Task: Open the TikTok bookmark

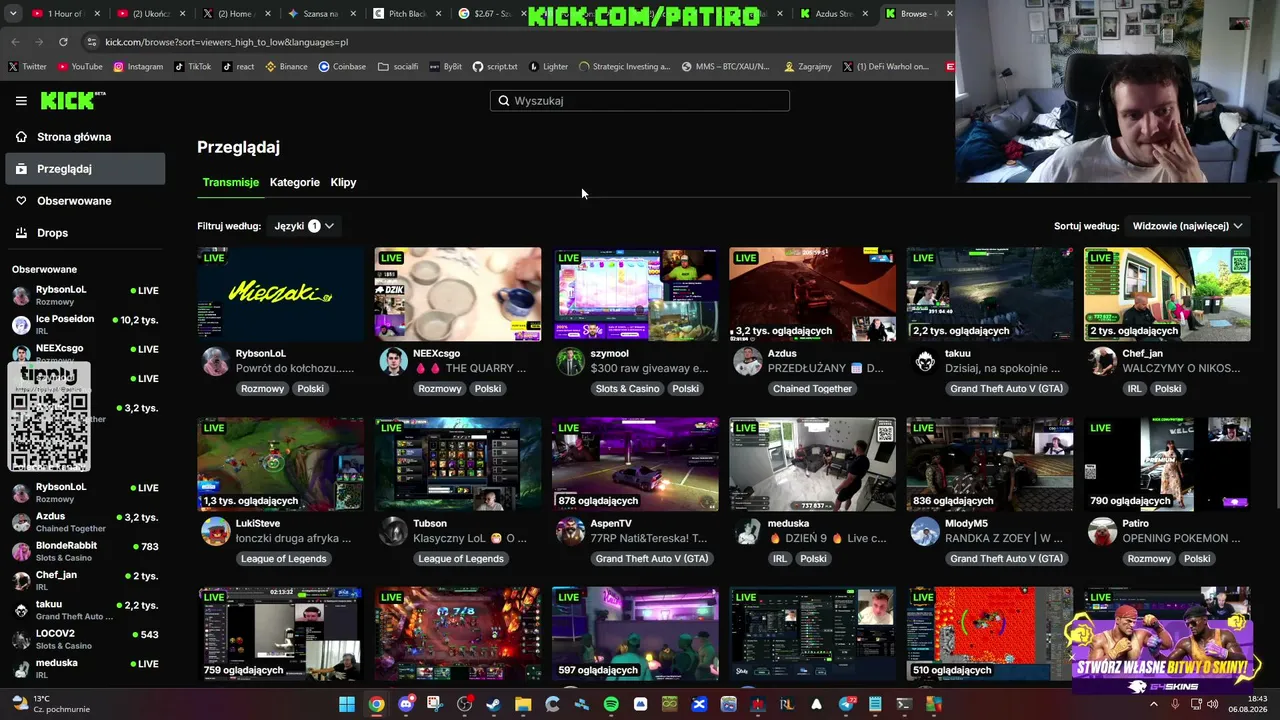Action: pyautogui.click(x=193, y=67)
